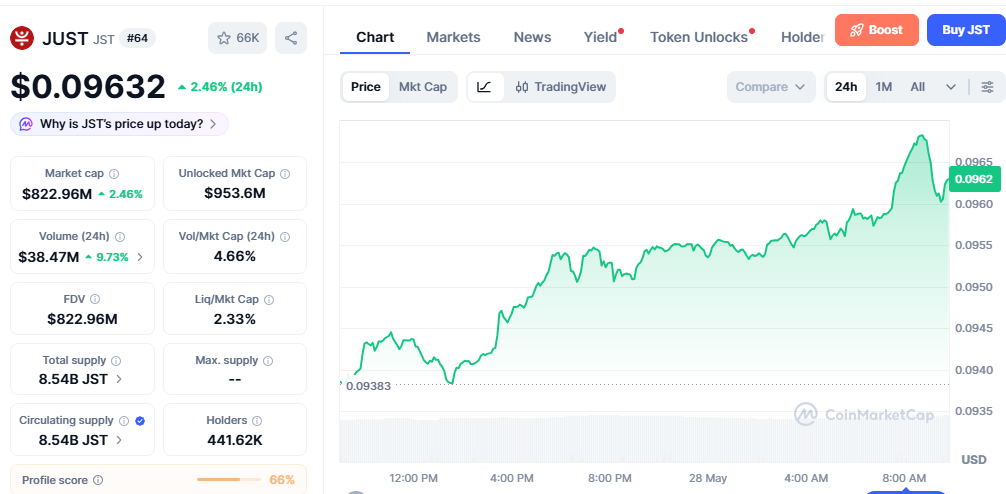The image size is (1006, 494).
Task: Click Total supply info icon
Action: pos(115,361)
